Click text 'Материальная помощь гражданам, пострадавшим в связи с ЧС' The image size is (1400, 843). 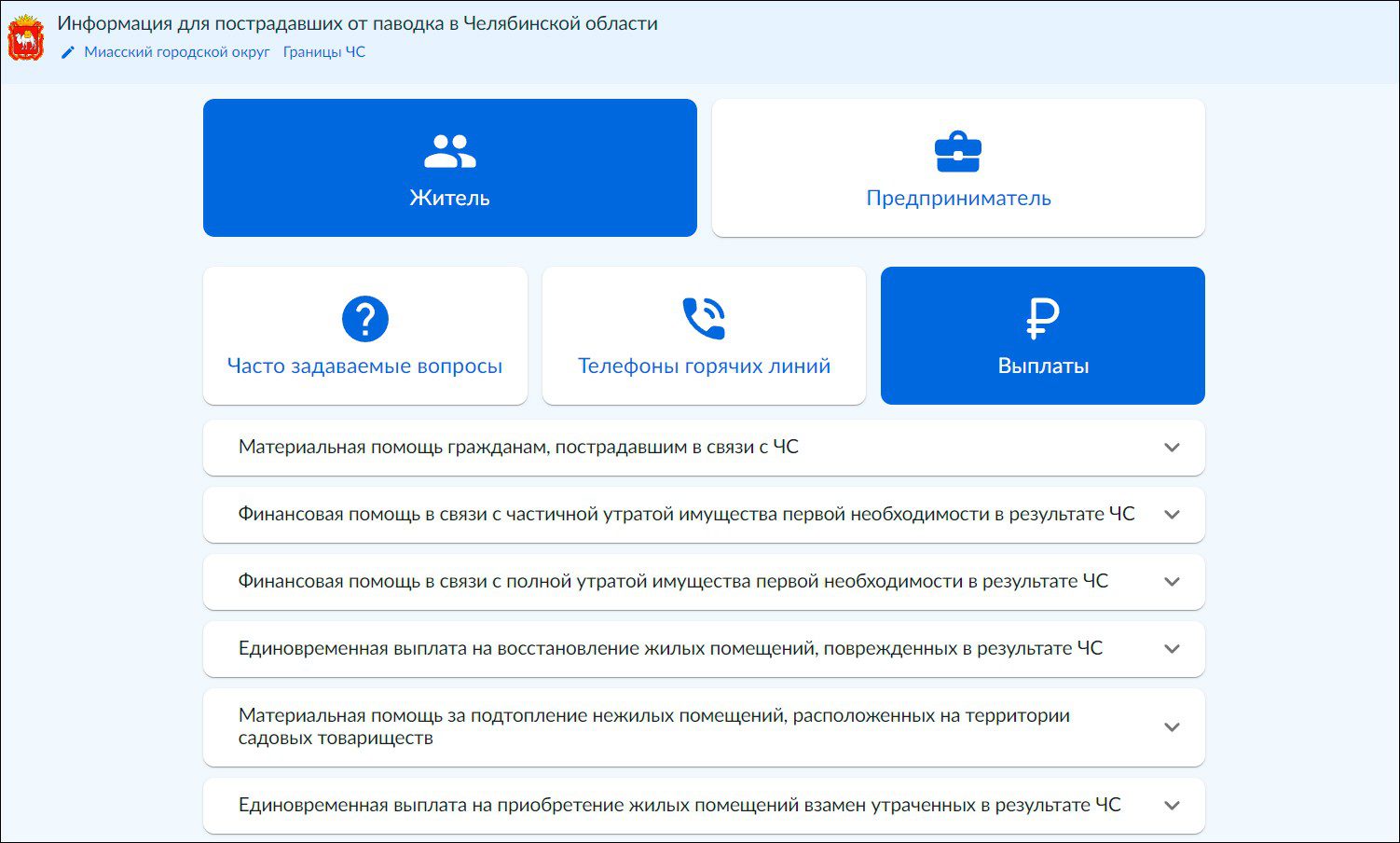[518, 447]
